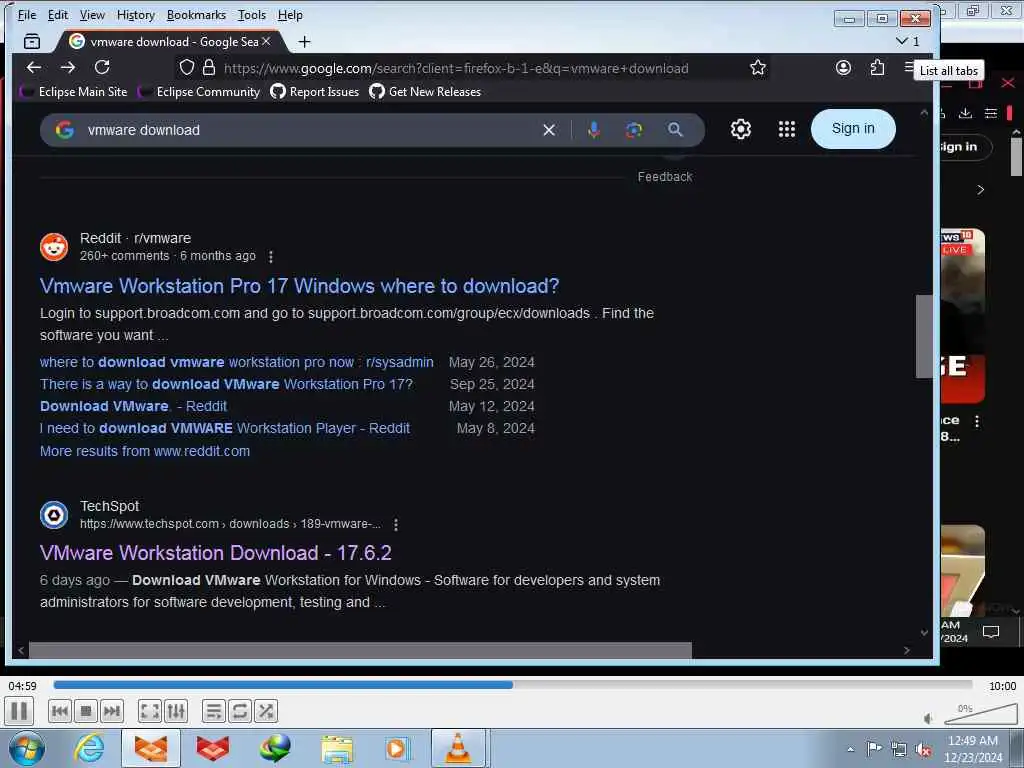
Task: Click the Sign in button
Action: click(x=853, y=129)
